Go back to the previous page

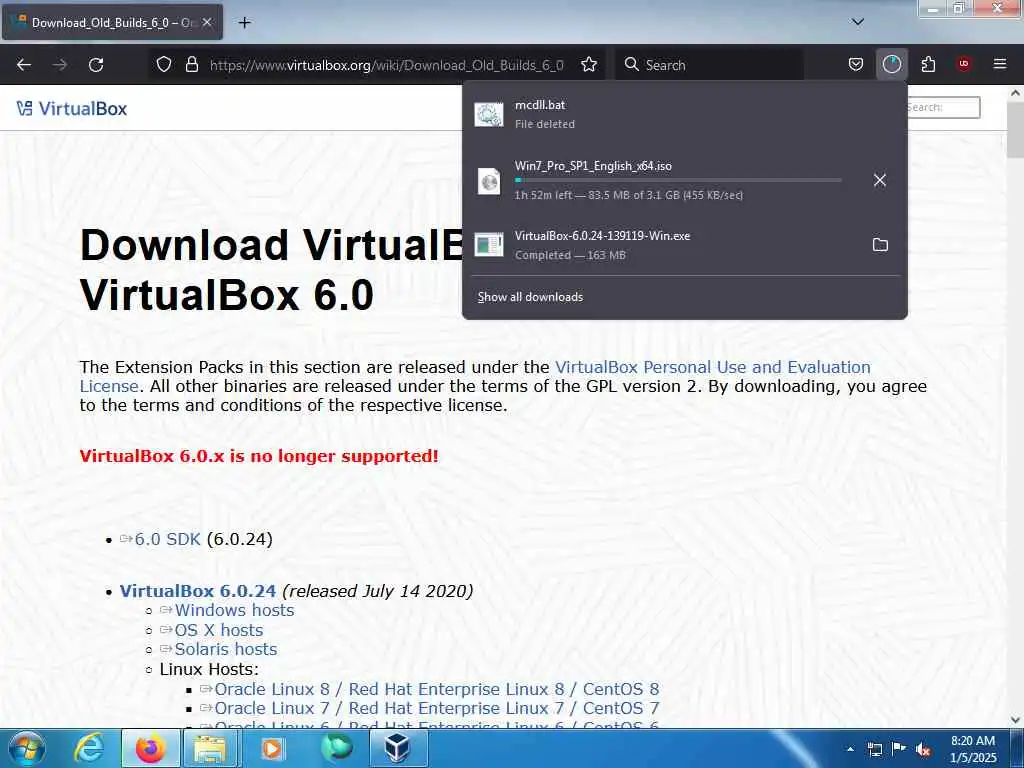coord(24,65)
